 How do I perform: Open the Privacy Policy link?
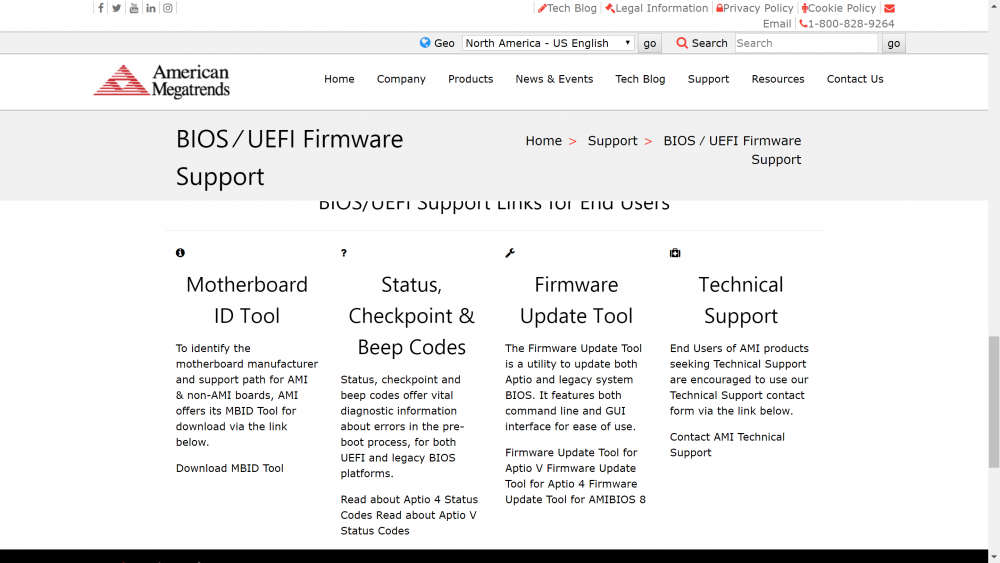754,8
